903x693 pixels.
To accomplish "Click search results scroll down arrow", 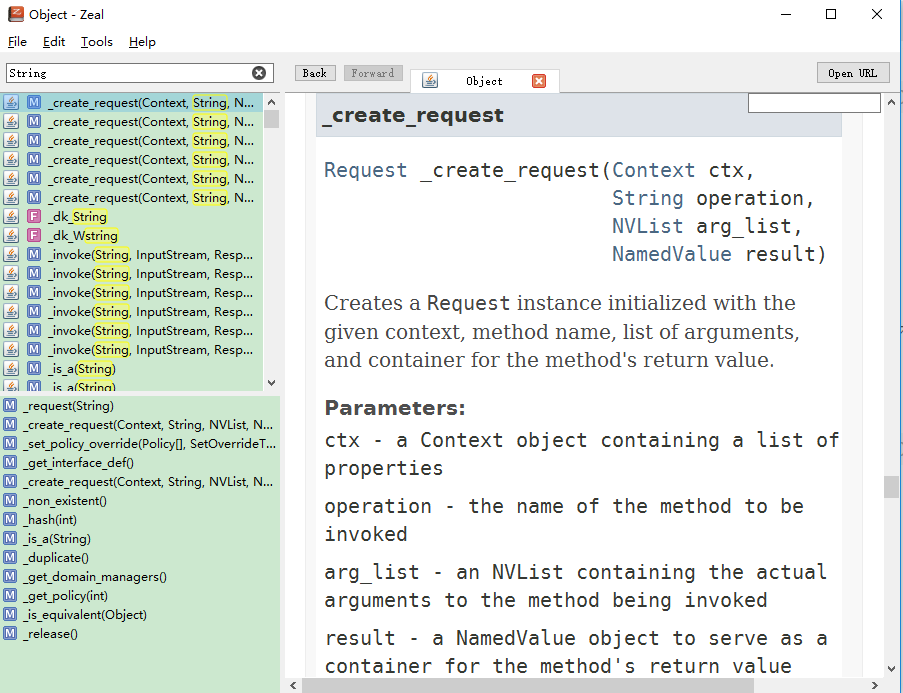I will pyautogui.click(x=272, y=383).
